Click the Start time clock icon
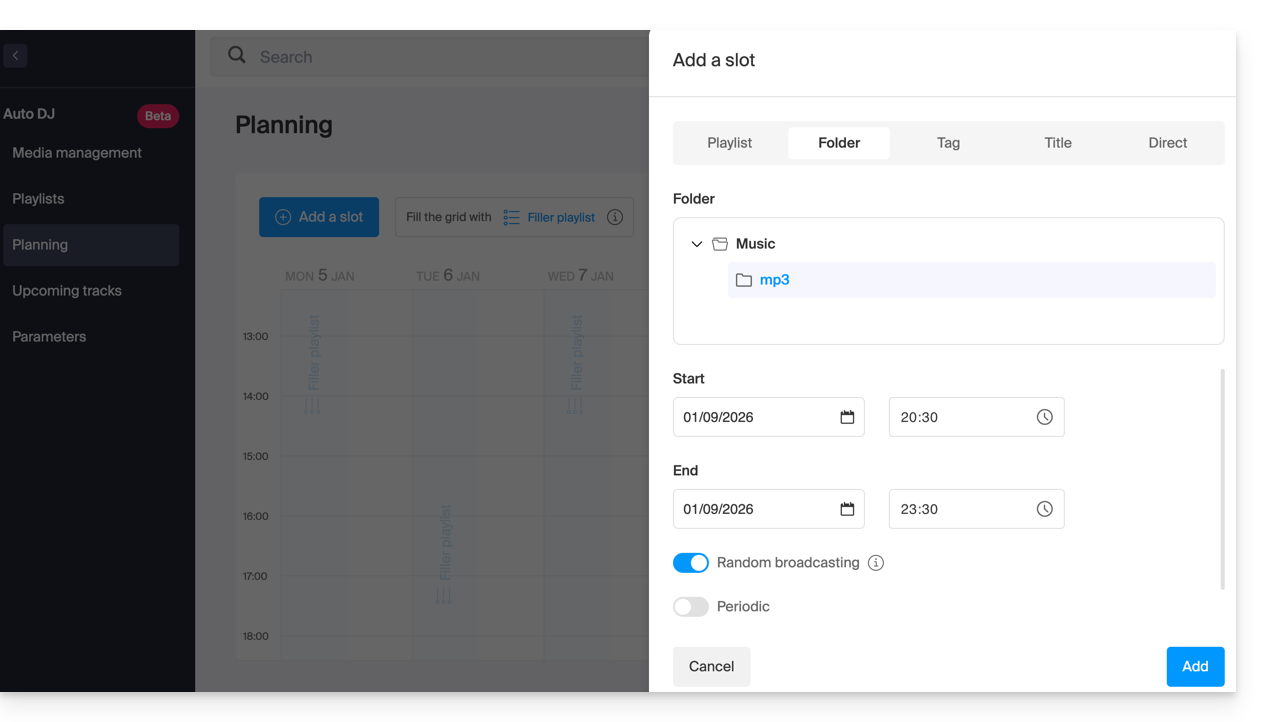 click(1044, 417)
